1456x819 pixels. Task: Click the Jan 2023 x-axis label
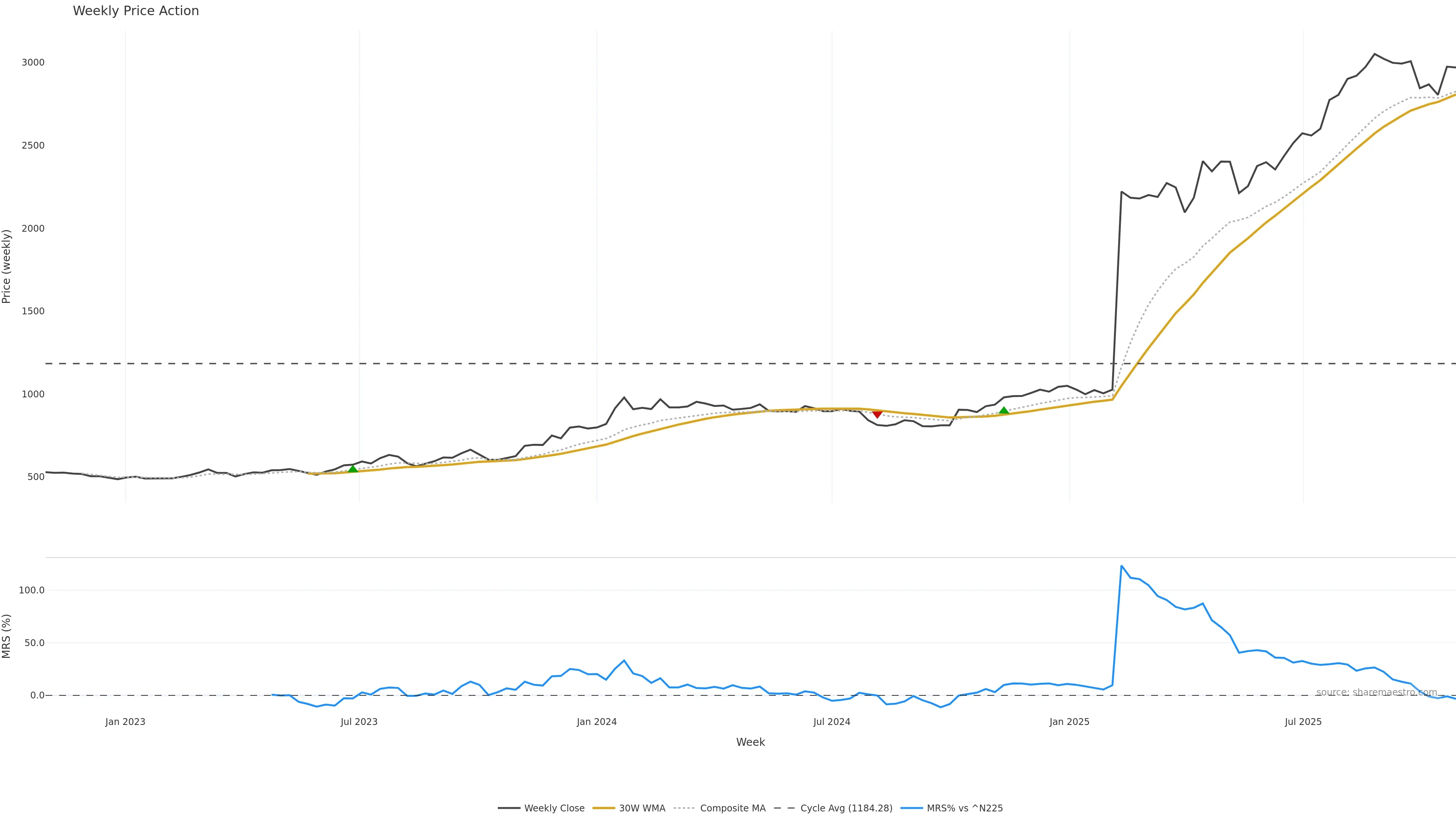click(x=125, y=722)
